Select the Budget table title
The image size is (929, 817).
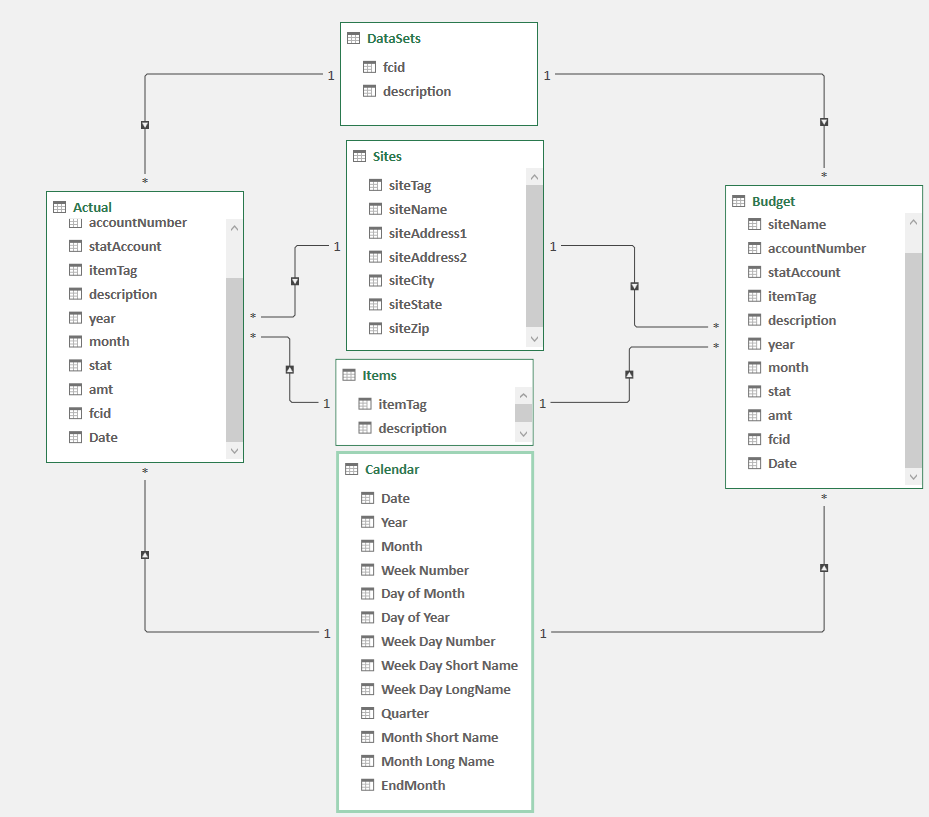click(774, 201)
